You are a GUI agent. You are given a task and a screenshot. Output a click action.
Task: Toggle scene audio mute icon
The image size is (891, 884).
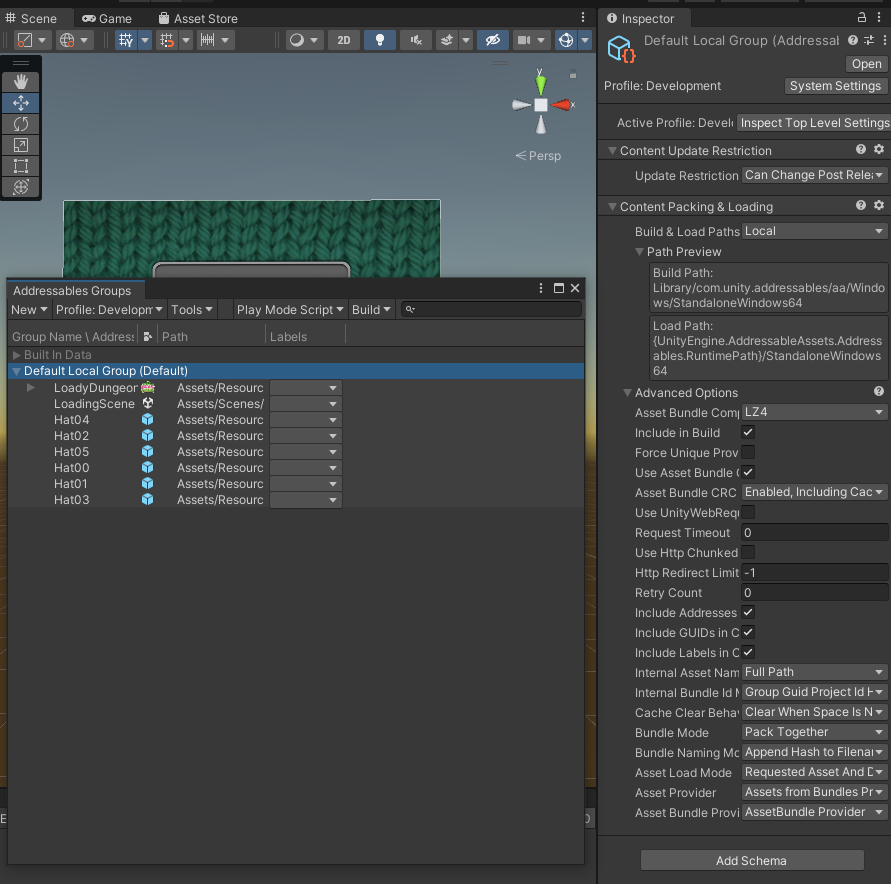[416, 40]
